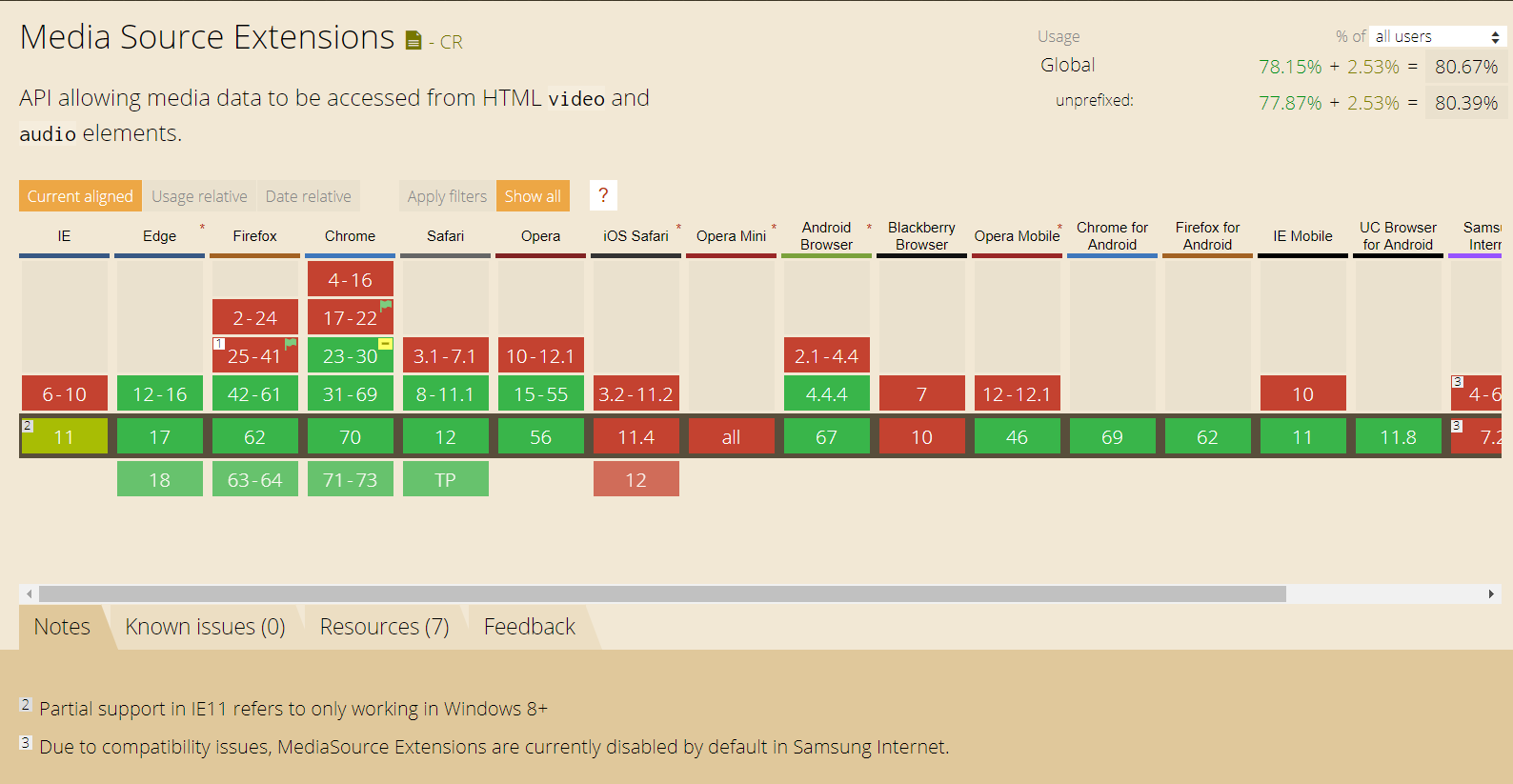Select the Opera 10-12.1 cell
This screenshot has height=784, width=1513.
[x=541, y=355]
